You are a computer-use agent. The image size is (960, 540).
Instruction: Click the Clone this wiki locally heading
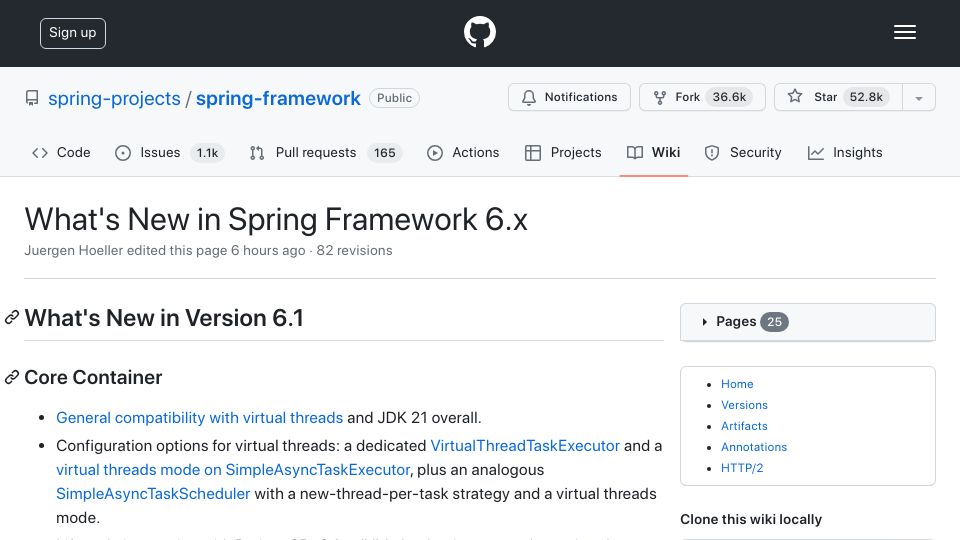point(751,519)
